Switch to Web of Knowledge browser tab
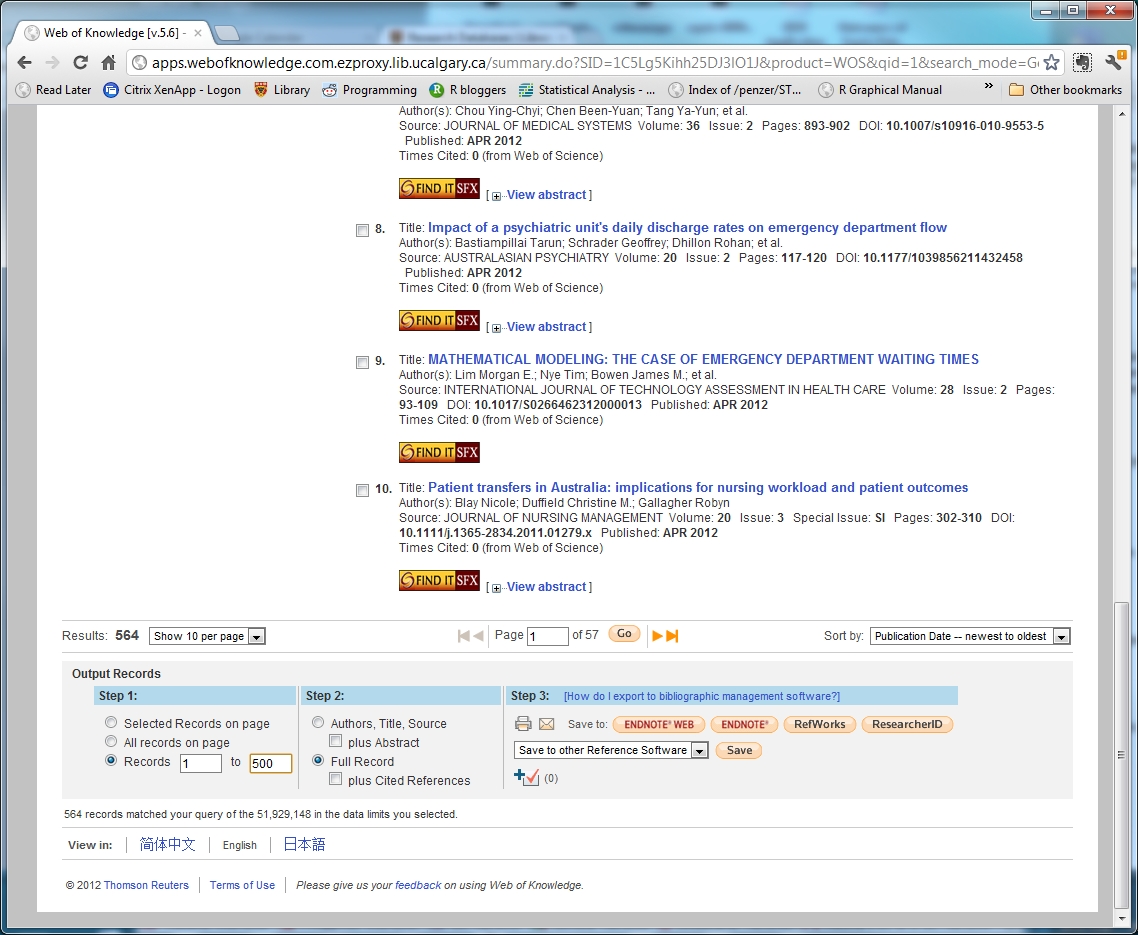The image size is (1138, 935). [x=110, y=33]
